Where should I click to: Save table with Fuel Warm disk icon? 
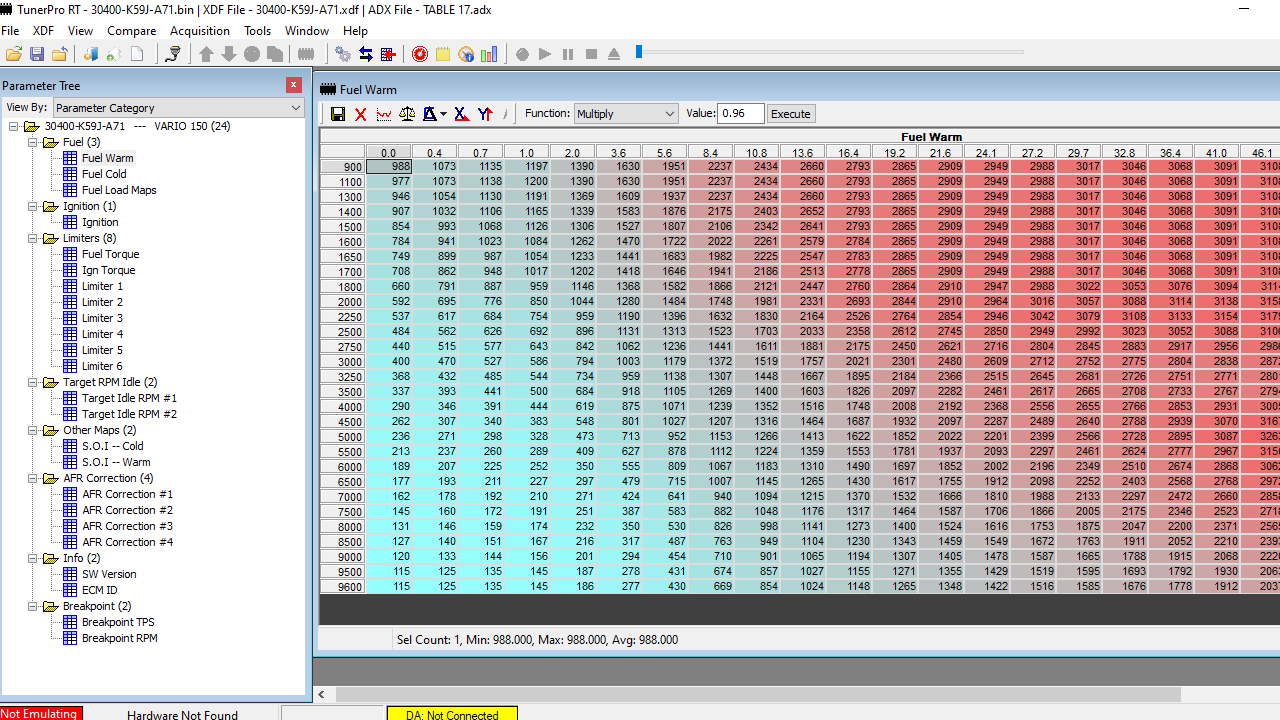tap(338, 114)
